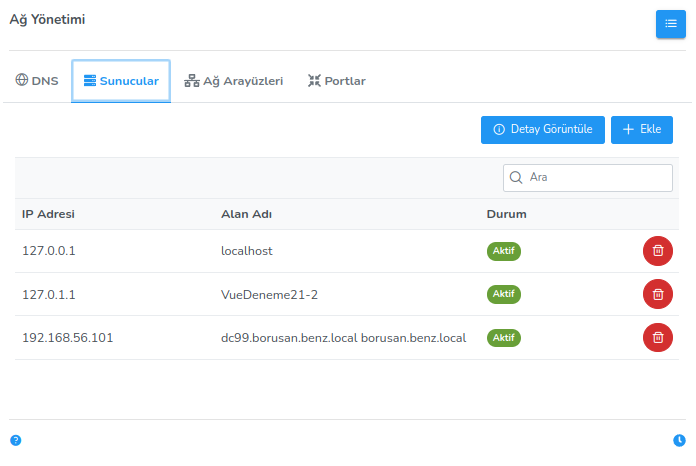The image size is (696, 466).
Task: Click the clock icon at bottom right
Action: (679, 440)
